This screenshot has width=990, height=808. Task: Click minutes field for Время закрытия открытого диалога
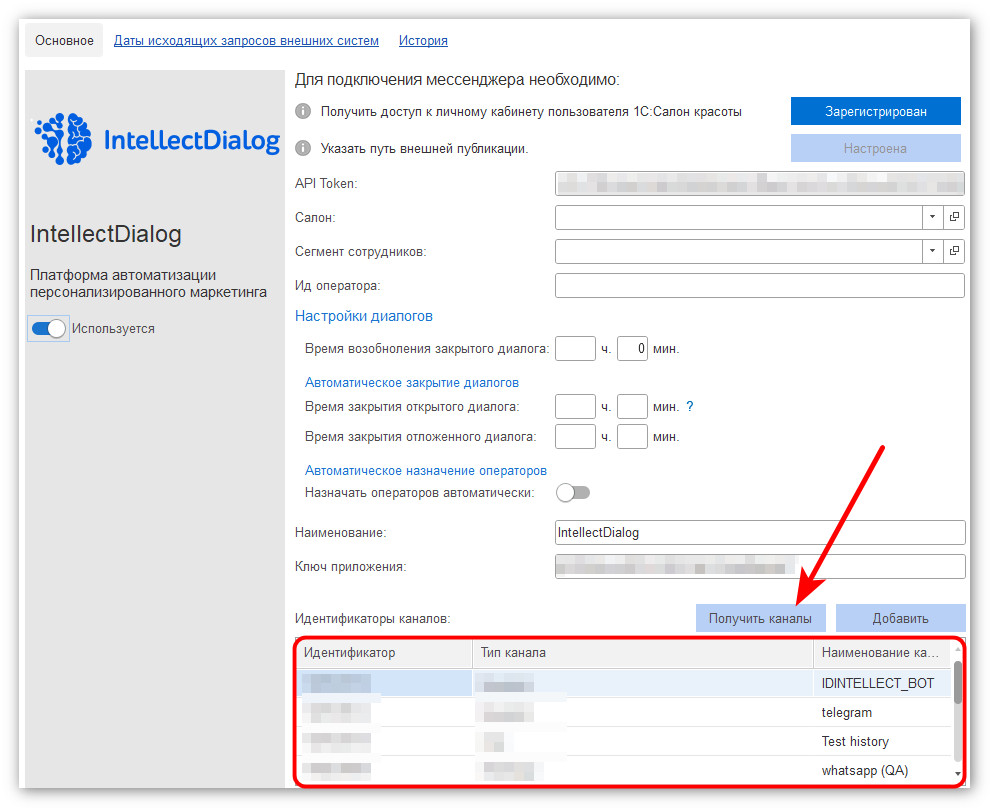click(x=632, y=407)
